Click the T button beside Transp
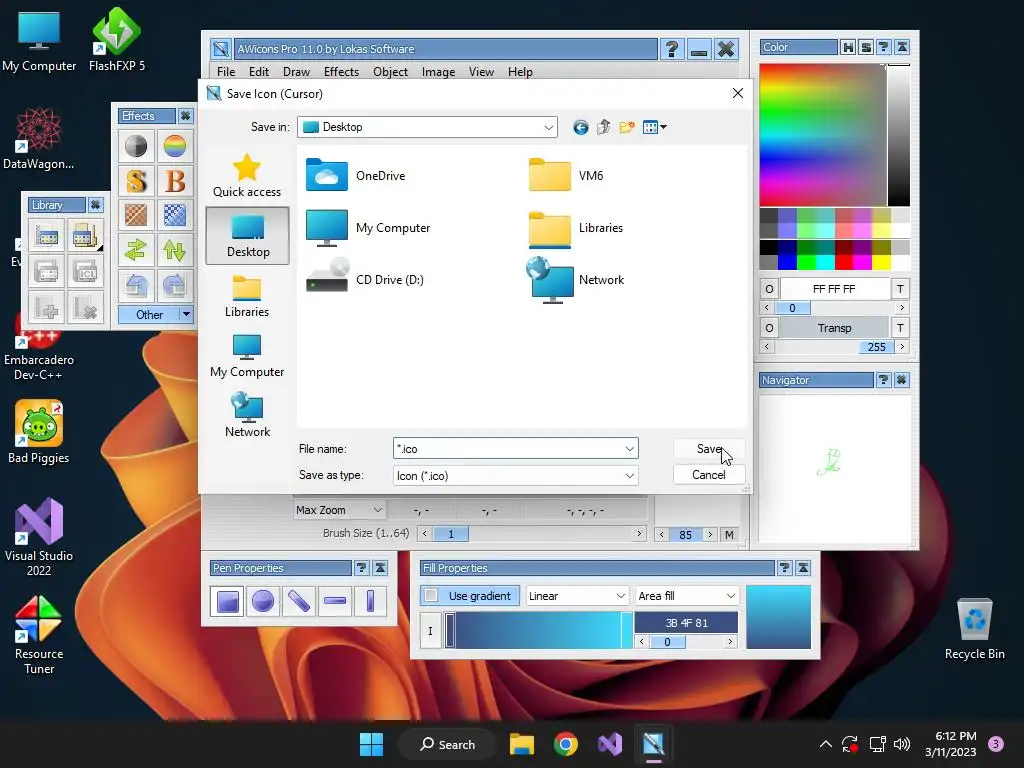The image size is (1024, 768). [901, 328]
